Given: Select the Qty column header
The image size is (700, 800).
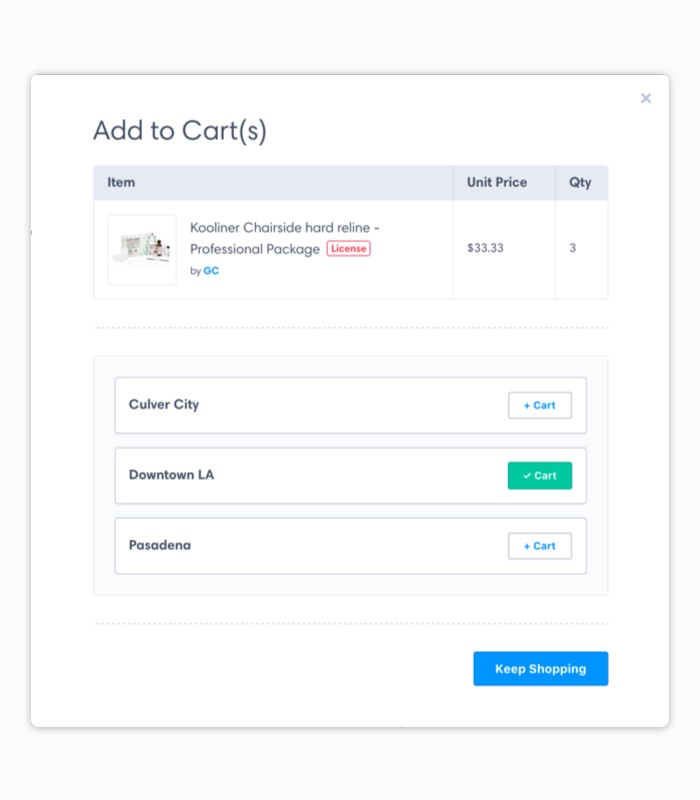Looking at the screenshot, I should pos(580,183).
